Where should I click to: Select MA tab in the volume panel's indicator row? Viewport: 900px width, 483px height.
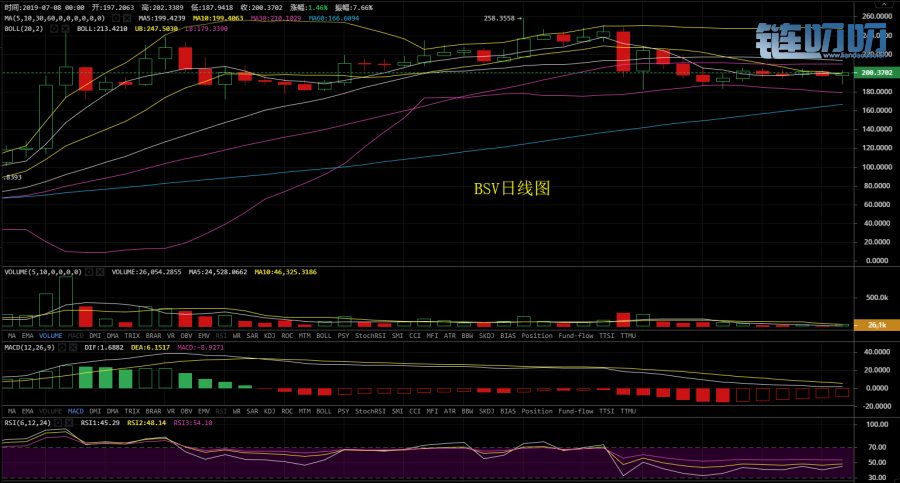[11, 336]
